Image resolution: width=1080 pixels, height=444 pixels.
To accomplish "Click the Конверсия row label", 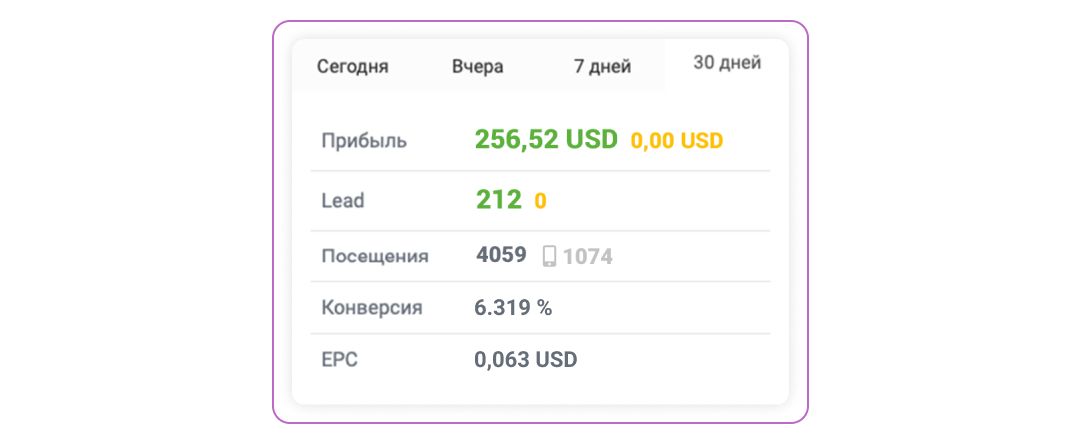I will click(372, 308).
